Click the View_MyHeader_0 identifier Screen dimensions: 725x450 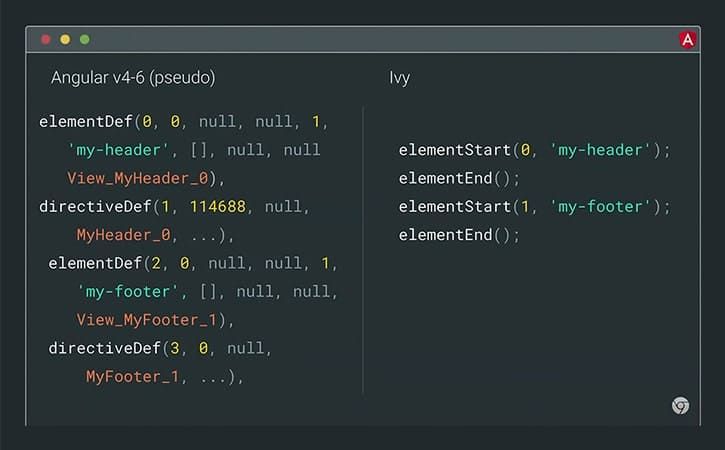(x=138, y=178)
